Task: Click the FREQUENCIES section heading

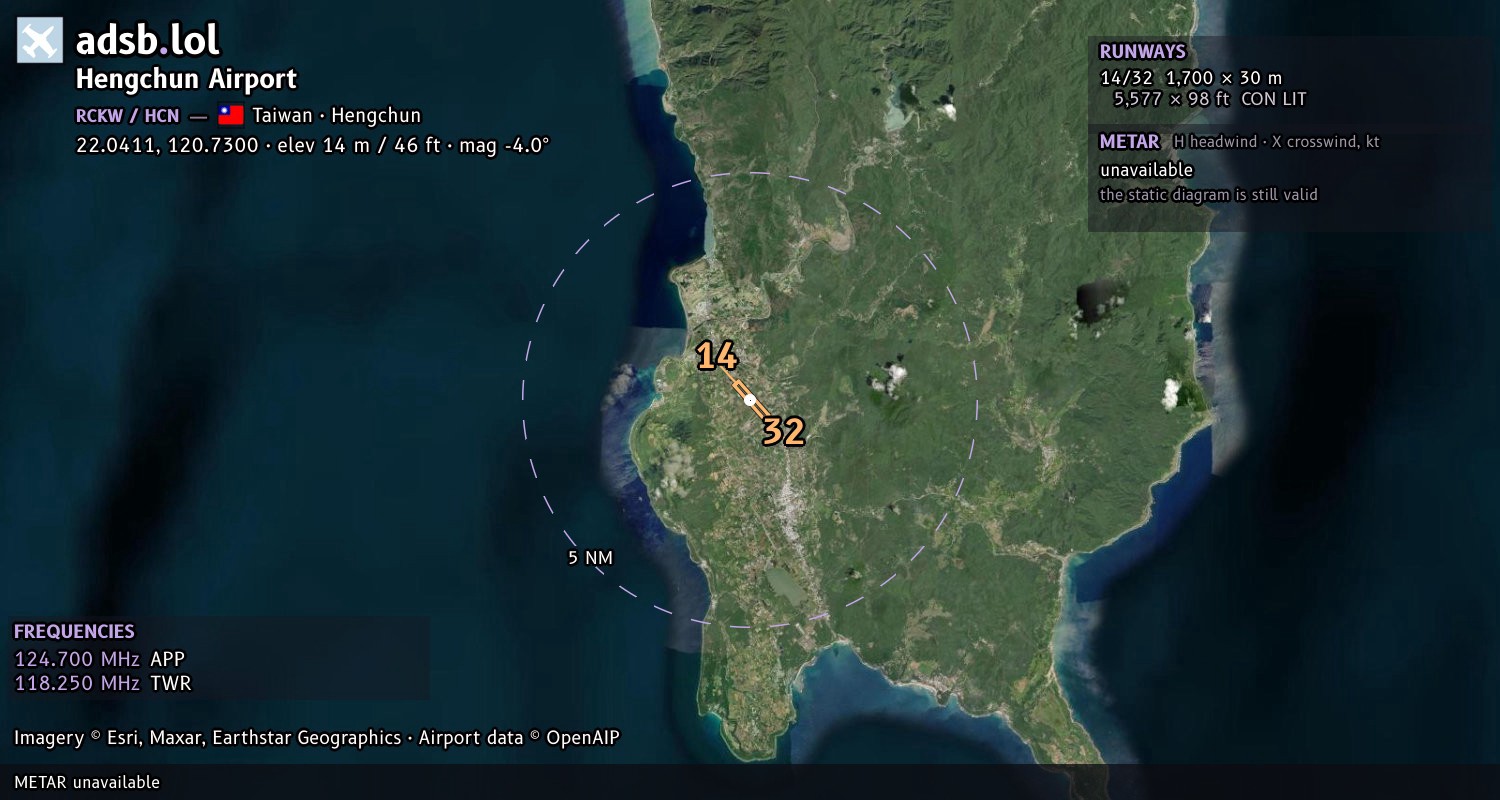Action: [74, 632]
